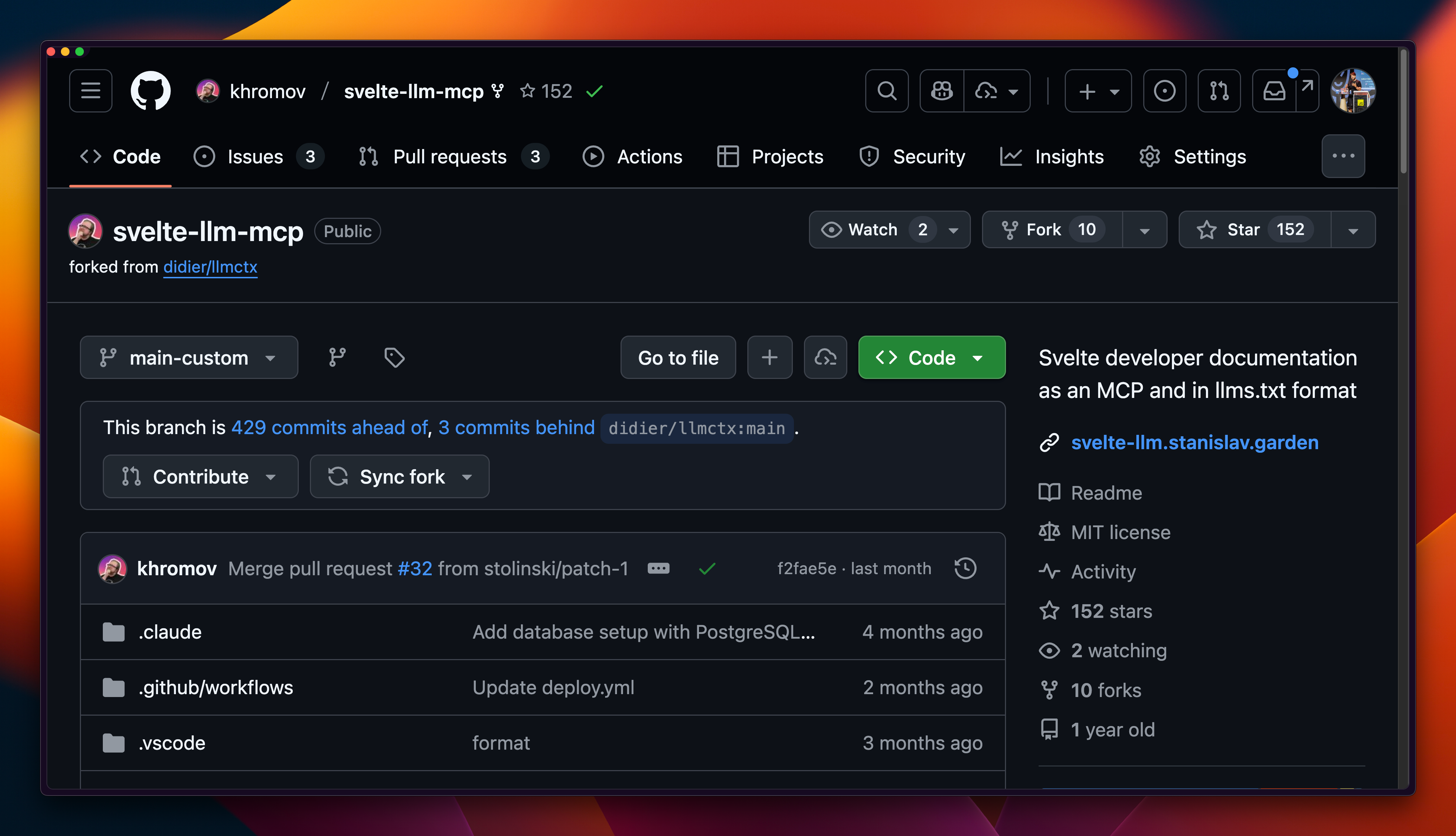Click your profile avatar picture

[1353, 91]
